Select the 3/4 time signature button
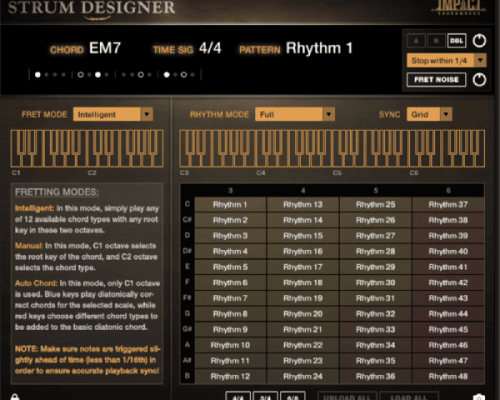This screenshot has height=400, width=500. click(265, 396)
